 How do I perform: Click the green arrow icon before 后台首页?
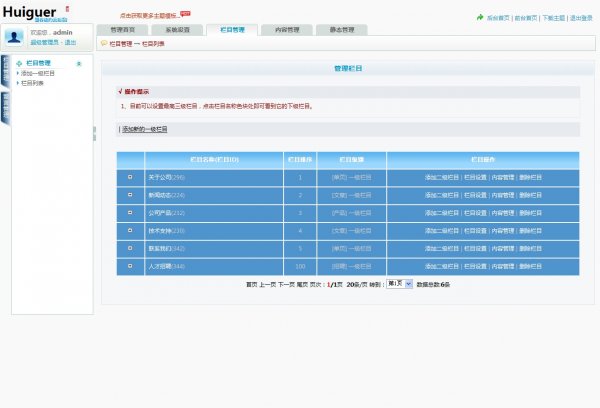(x=480, y=17)
